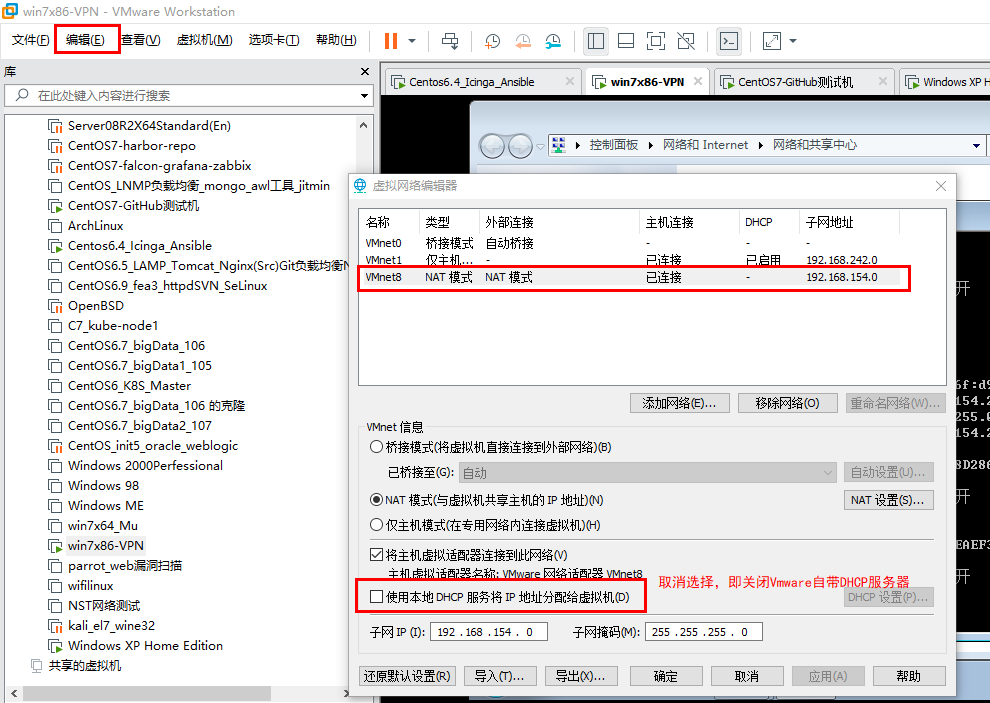Click the stretch guest display icon
This screenshot has height=703, width=990.
point(772,41)
